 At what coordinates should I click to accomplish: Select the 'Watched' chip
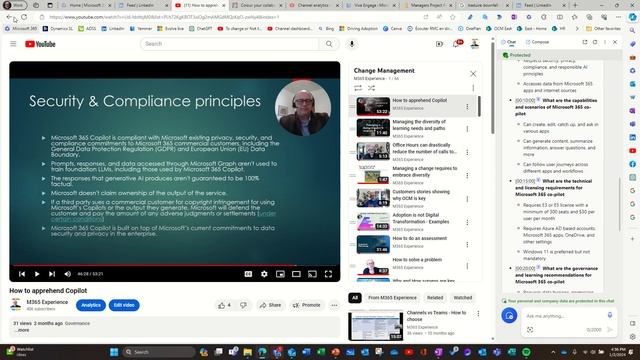tap(462, 298)
